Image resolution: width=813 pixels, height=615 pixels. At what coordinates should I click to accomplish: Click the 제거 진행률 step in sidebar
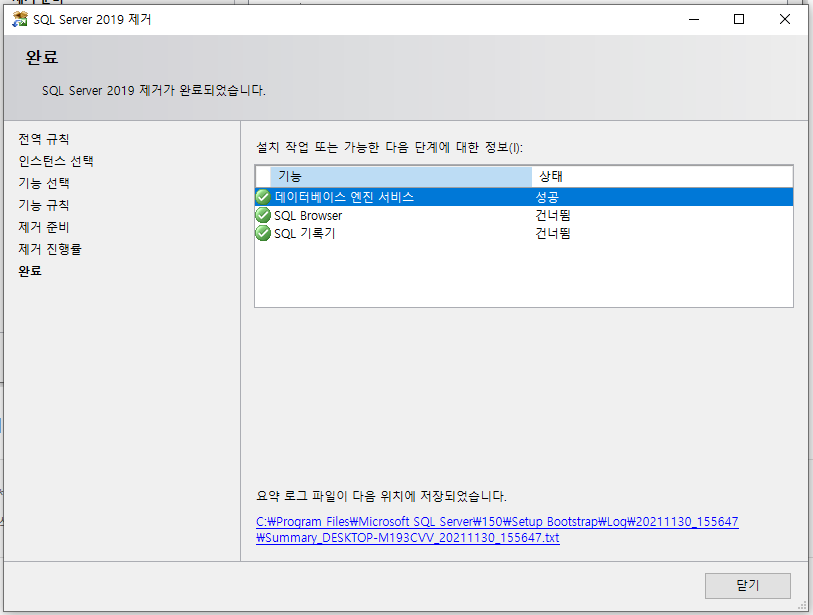[50, 249]
